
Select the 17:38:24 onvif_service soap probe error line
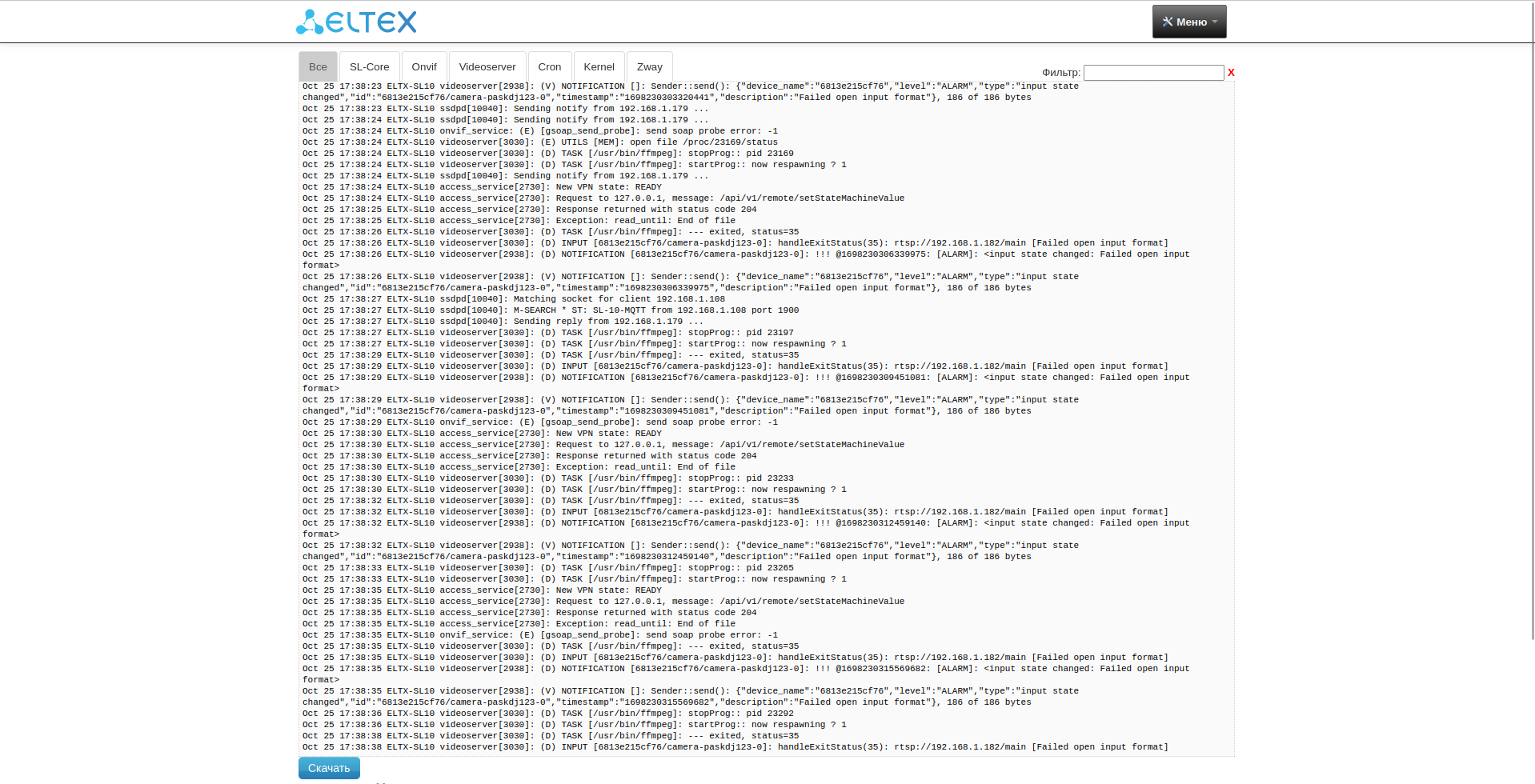[540, 131]
